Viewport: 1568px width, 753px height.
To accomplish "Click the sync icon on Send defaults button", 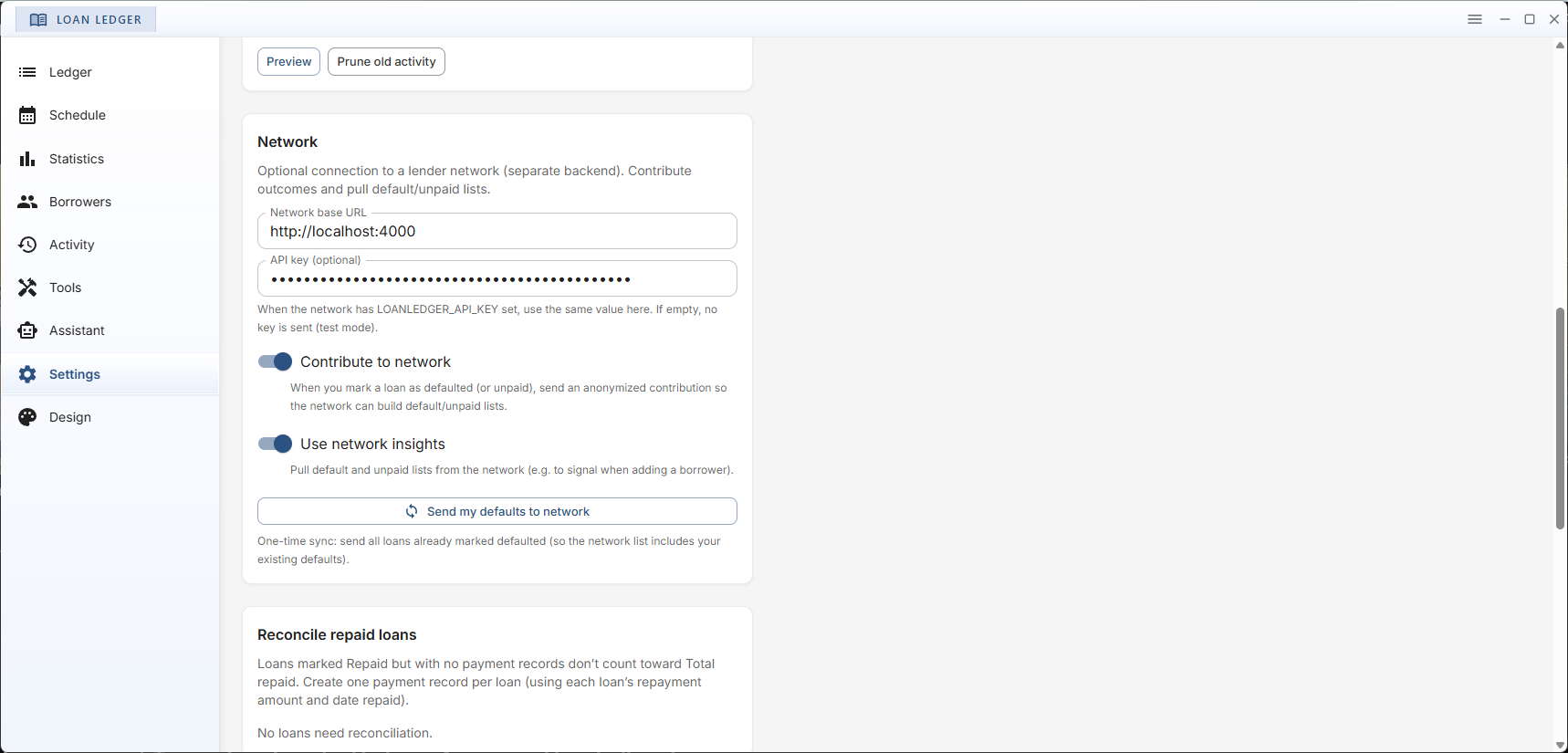I will (412, 511).
